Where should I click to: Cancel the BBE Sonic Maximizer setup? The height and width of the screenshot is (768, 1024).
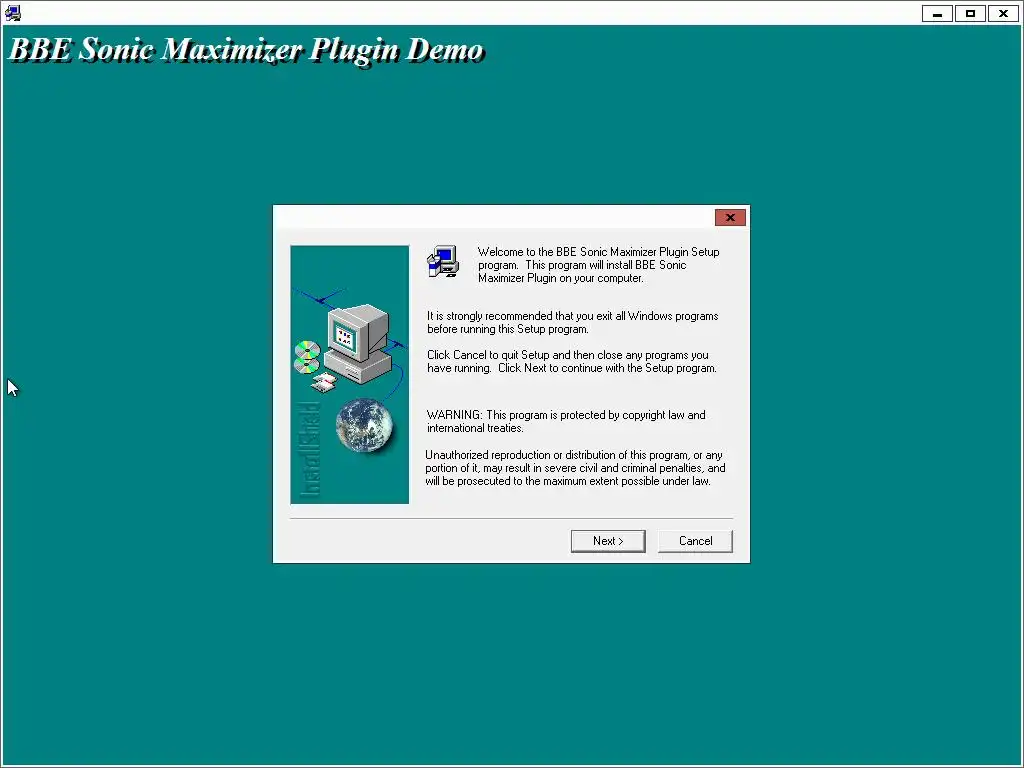point(695,541)
